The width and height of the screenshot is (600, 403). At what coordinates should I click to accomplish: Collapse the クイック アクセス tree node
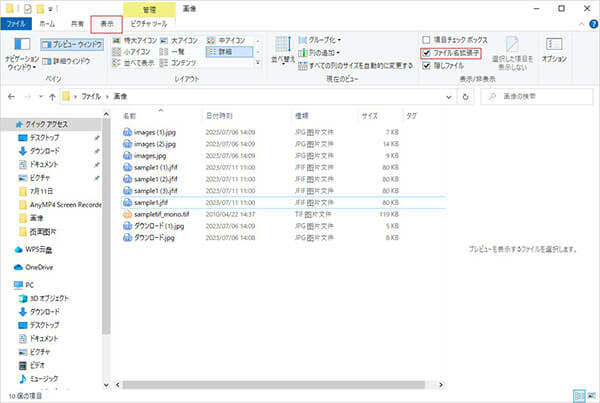(5, 123)
